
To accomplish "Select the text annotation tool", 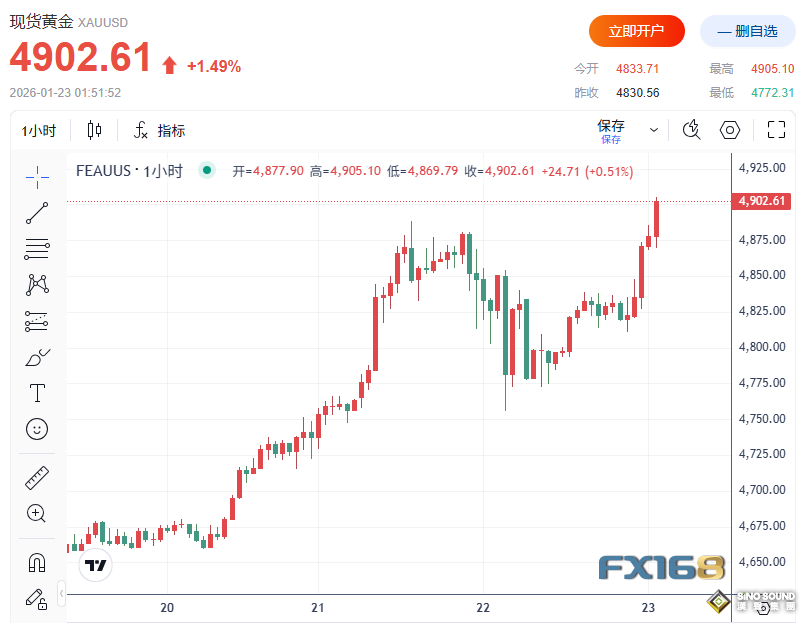I will click(37, 392).
